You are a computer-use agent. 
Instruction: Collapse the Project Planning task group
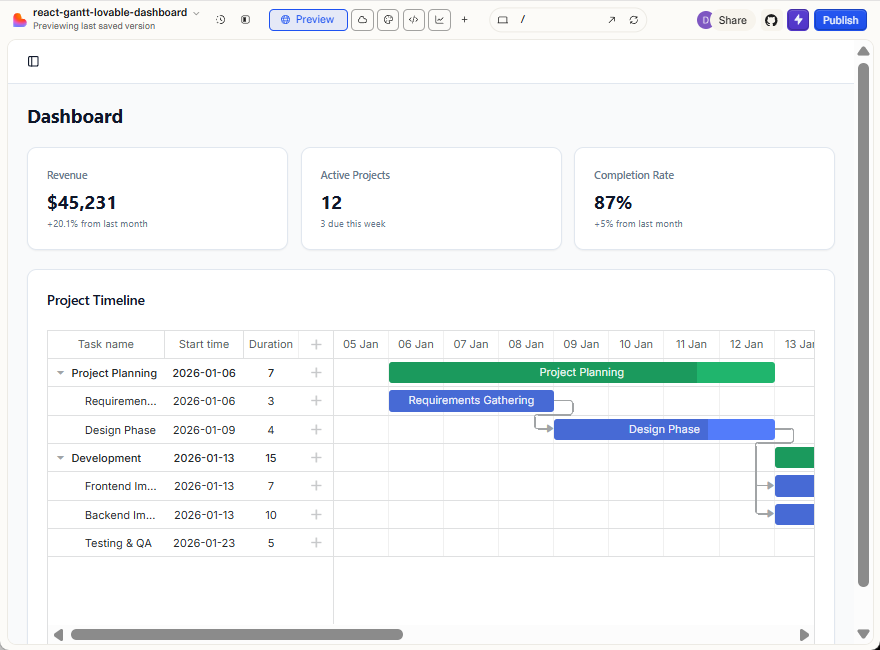pos(60,372)
